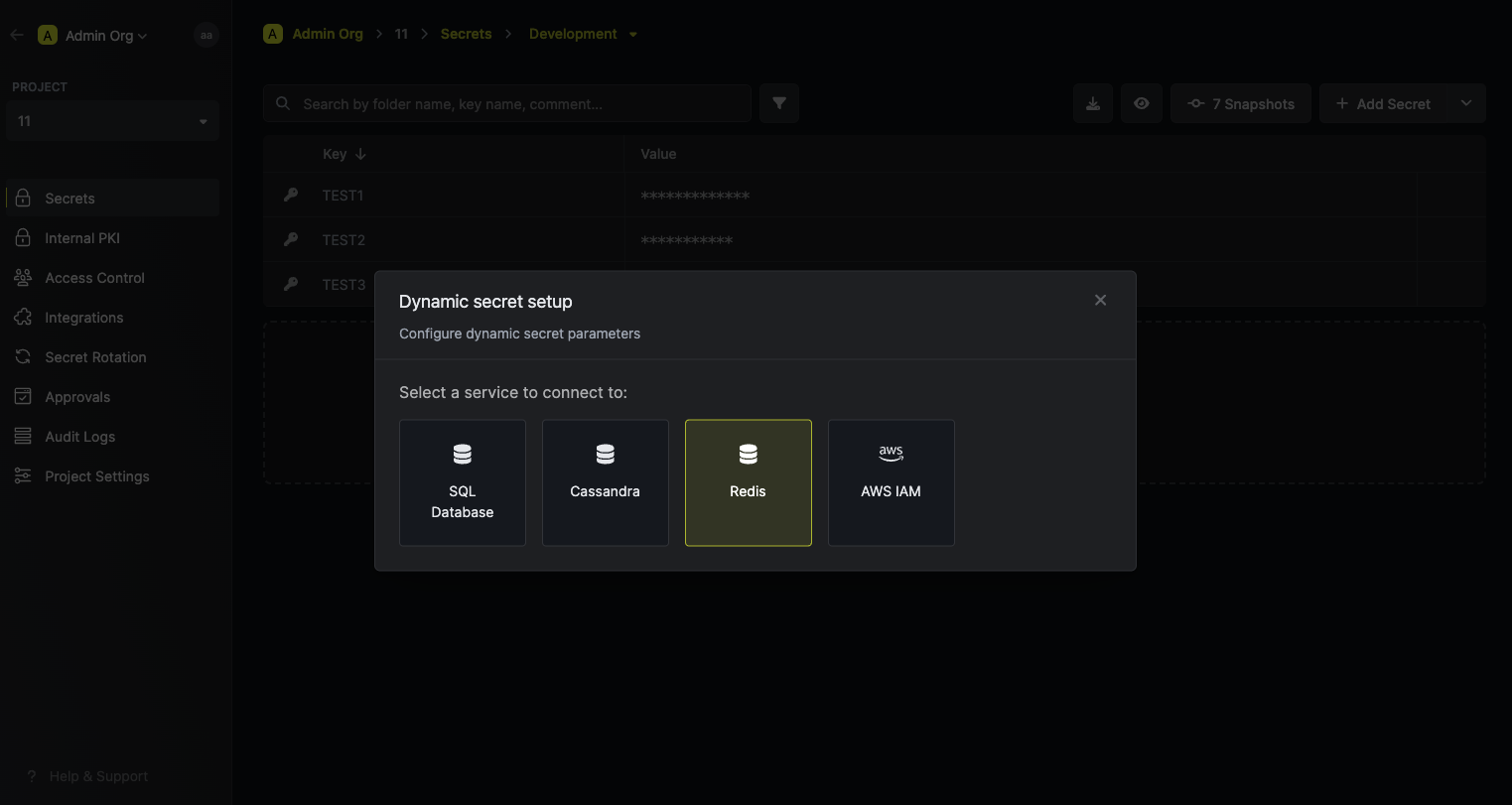The width and height of the screenshot is (1512, 805).
Task: Click the masked value of TEST2
Action: (687, 240)
